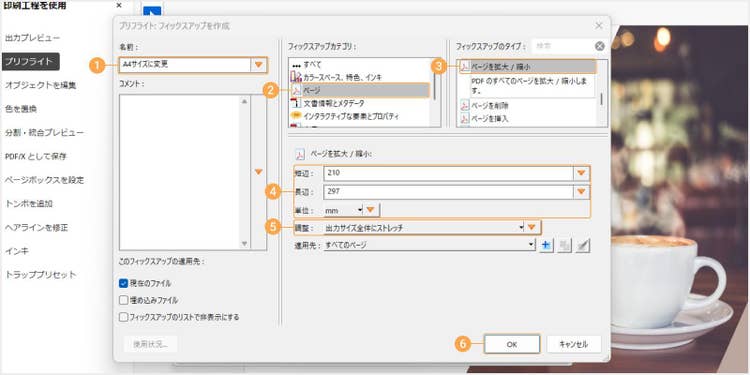Click the fixup type 検索 field

point(562,46)
